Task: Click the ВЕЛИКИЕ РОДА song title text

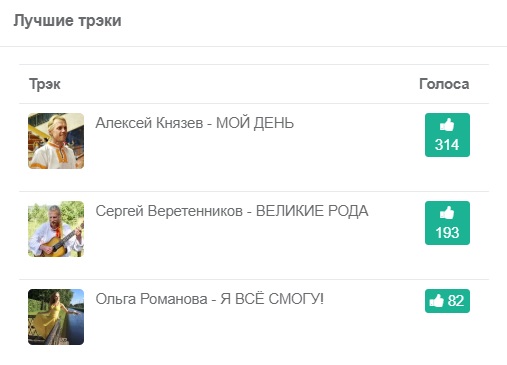Action: (312, 211)
